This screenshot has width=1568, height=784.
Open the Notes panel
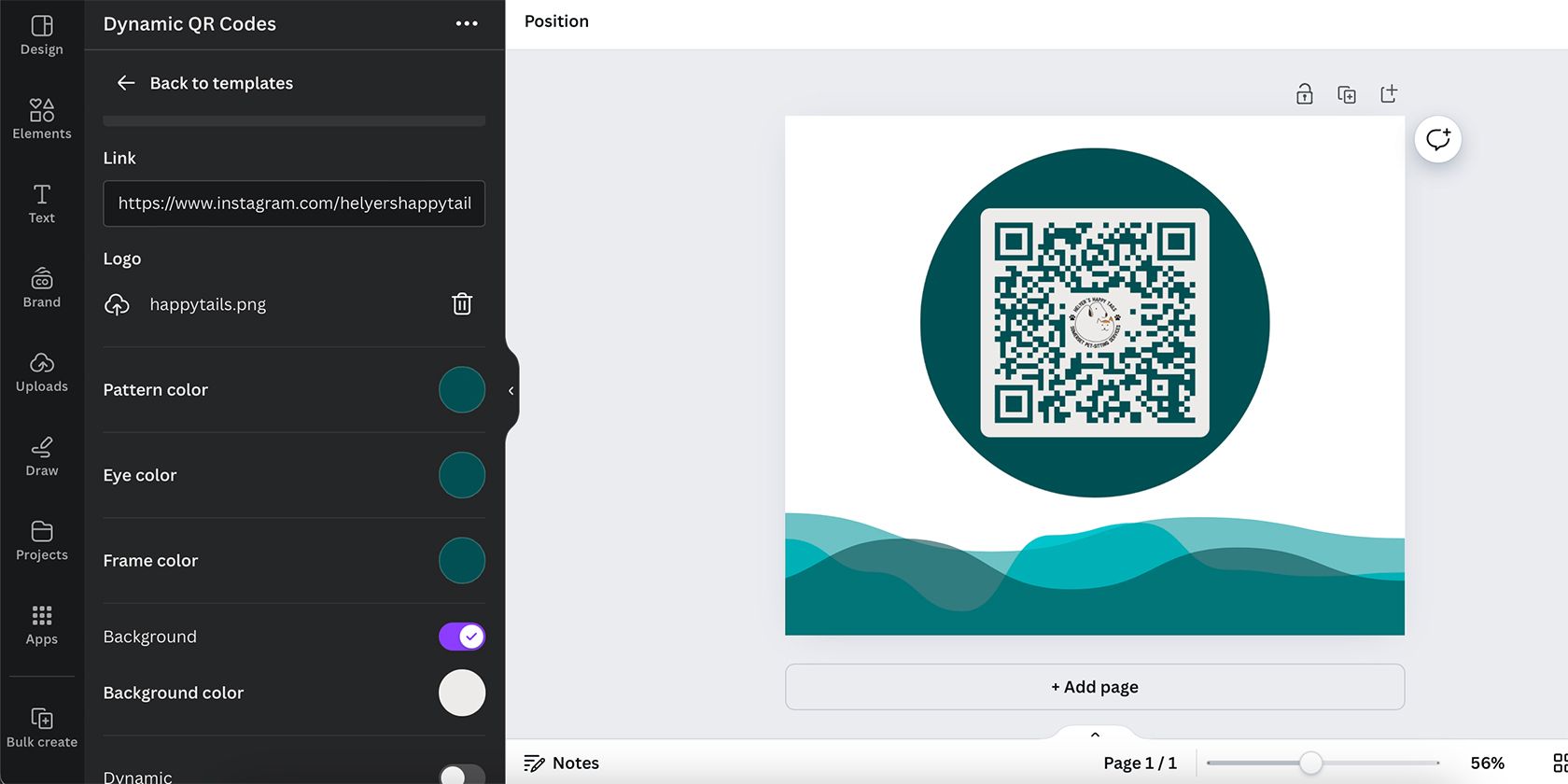[561, 763]
